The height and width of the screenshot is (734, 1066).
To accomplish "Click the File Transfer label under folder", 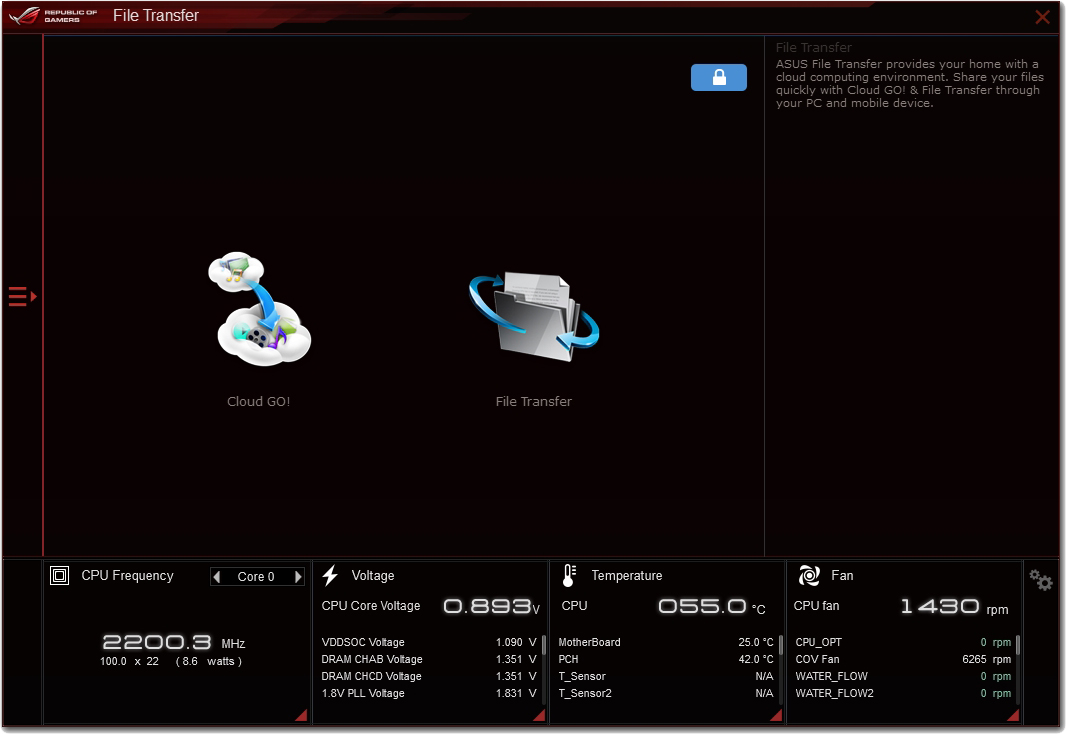I will [534, 402].
